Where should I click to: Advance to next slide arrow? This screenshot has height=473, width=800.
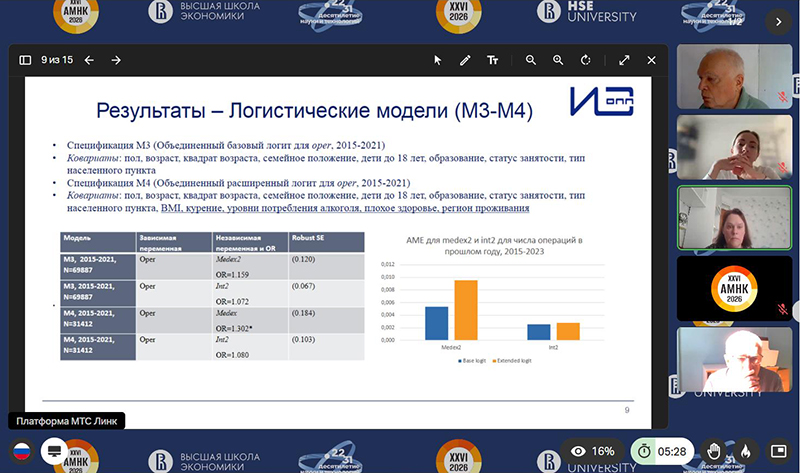pos(116,60)
